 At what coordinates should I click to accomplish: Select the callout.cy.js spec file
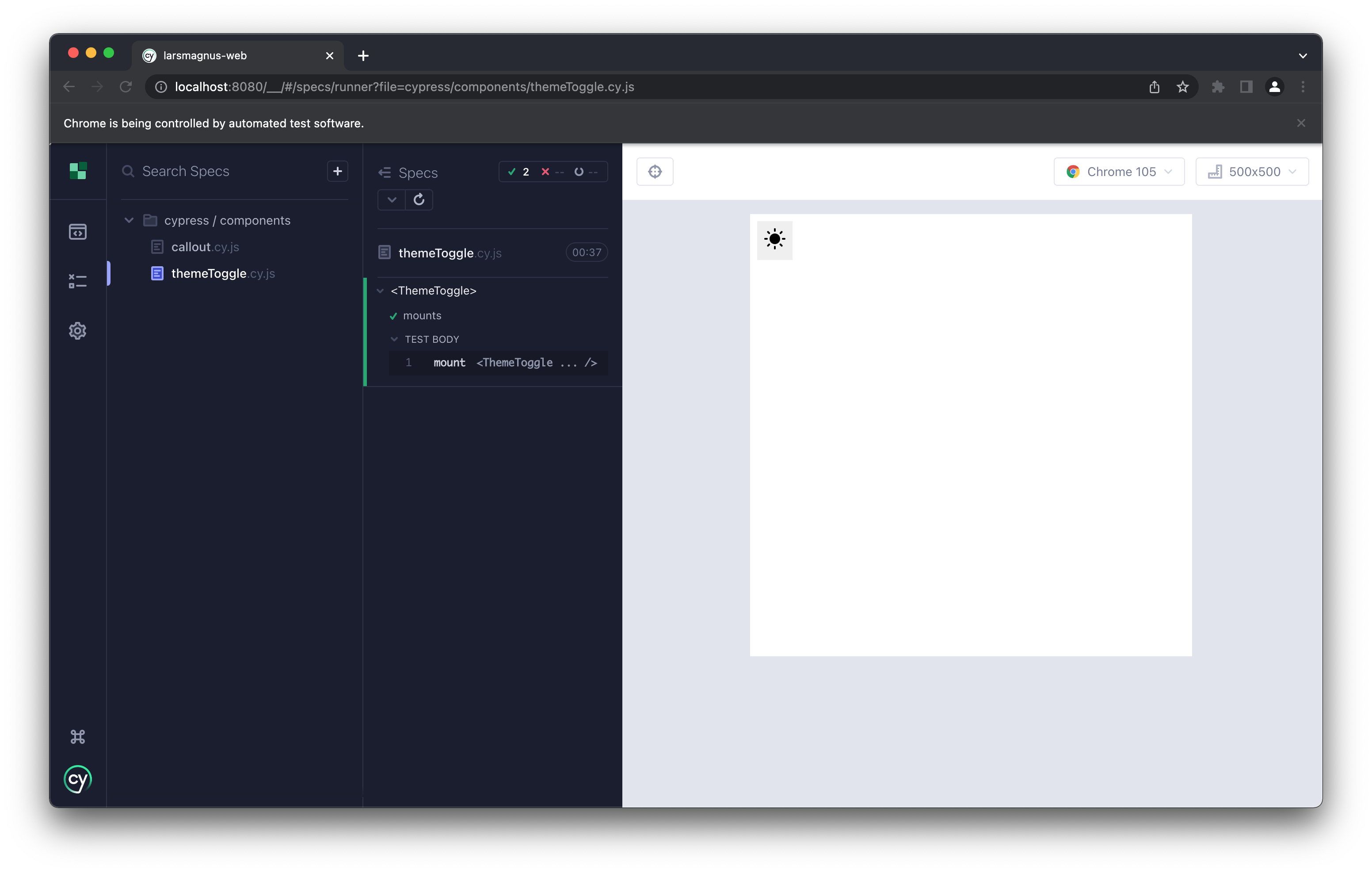coord(205,246)
